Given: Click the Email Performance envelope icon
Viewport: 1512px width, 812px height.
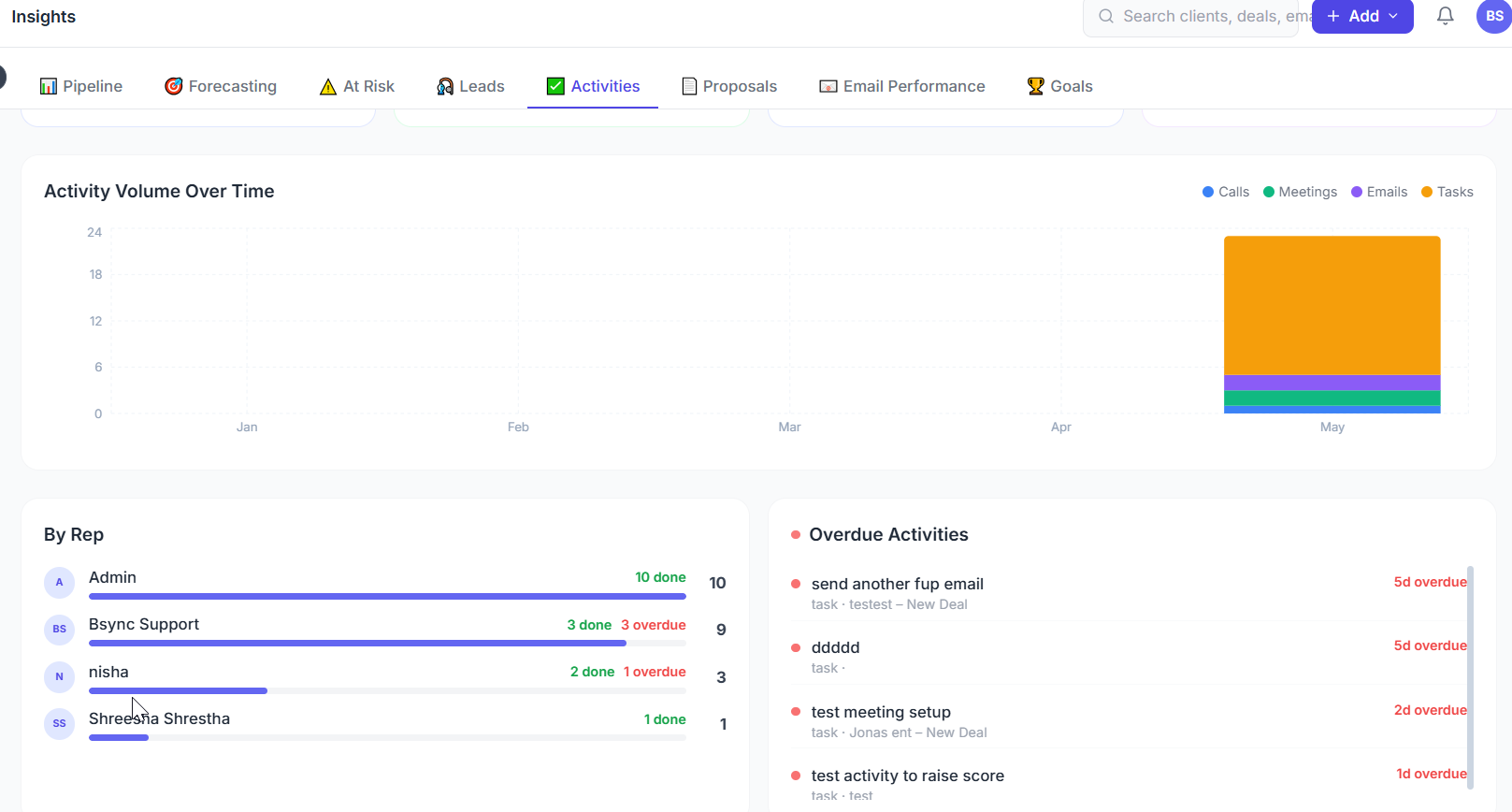Looking at the screenshot, I should coord(828,86).
